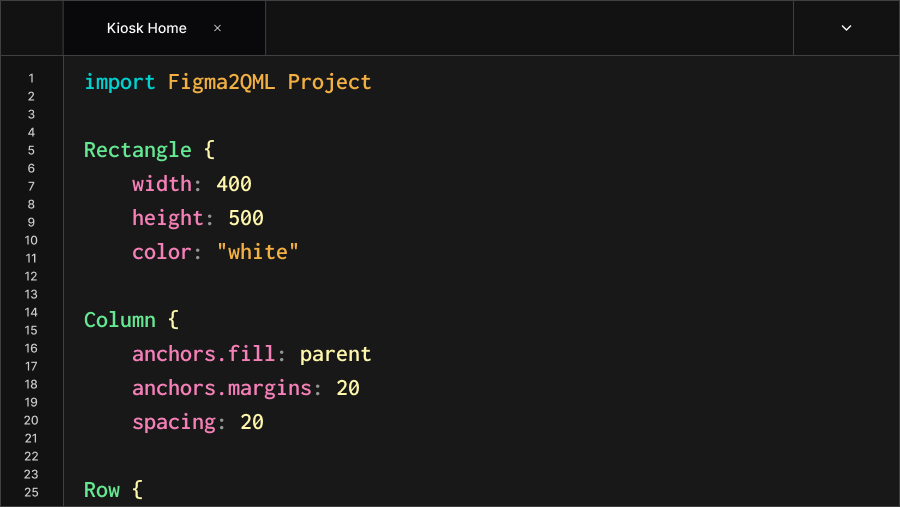Click the 'Column' type name
900x507 pixels.
click(x=120, y=320)
